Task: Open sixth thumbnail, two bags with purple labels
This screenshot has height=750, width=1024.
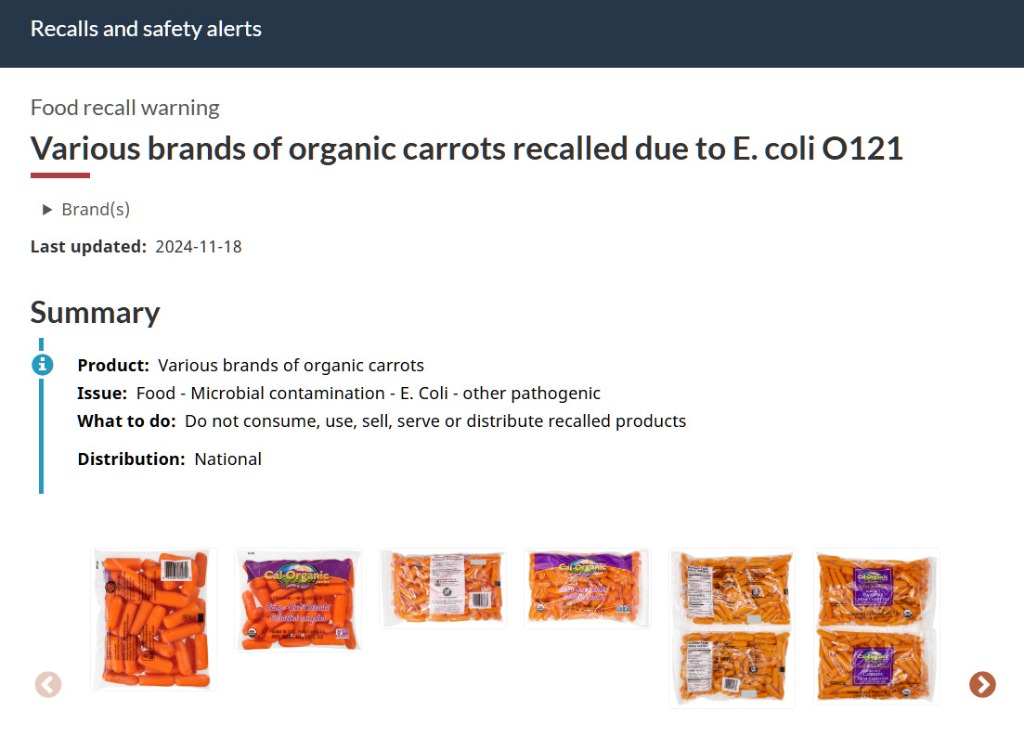Action: pyautogui.click(x=877, y=628)
